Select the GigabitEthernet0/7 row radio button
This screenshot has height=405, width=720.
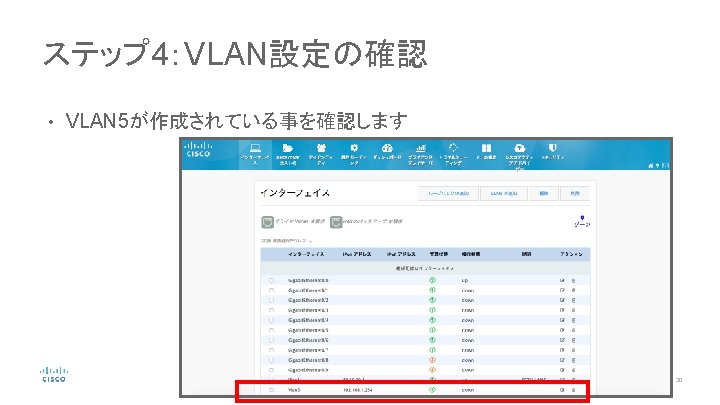[271, 350]
